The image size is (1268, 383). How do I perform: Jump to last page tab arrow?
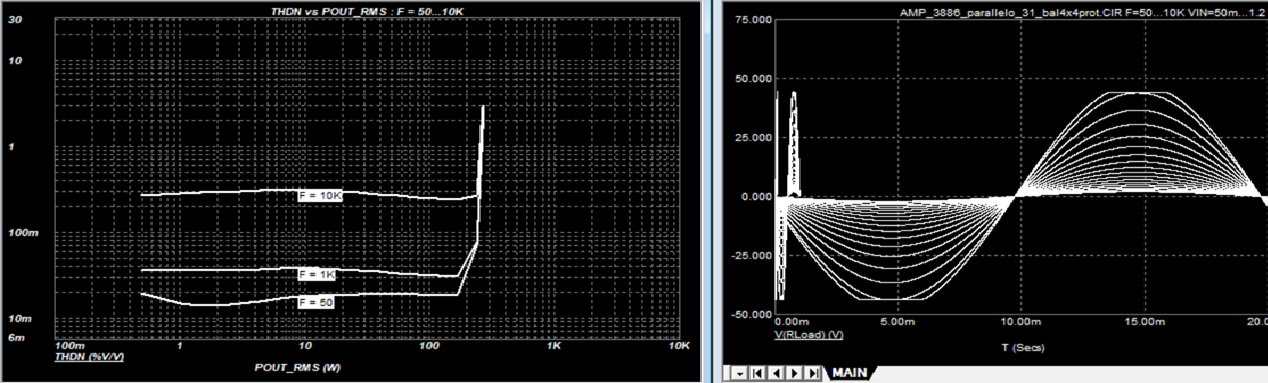pos(813,373)
